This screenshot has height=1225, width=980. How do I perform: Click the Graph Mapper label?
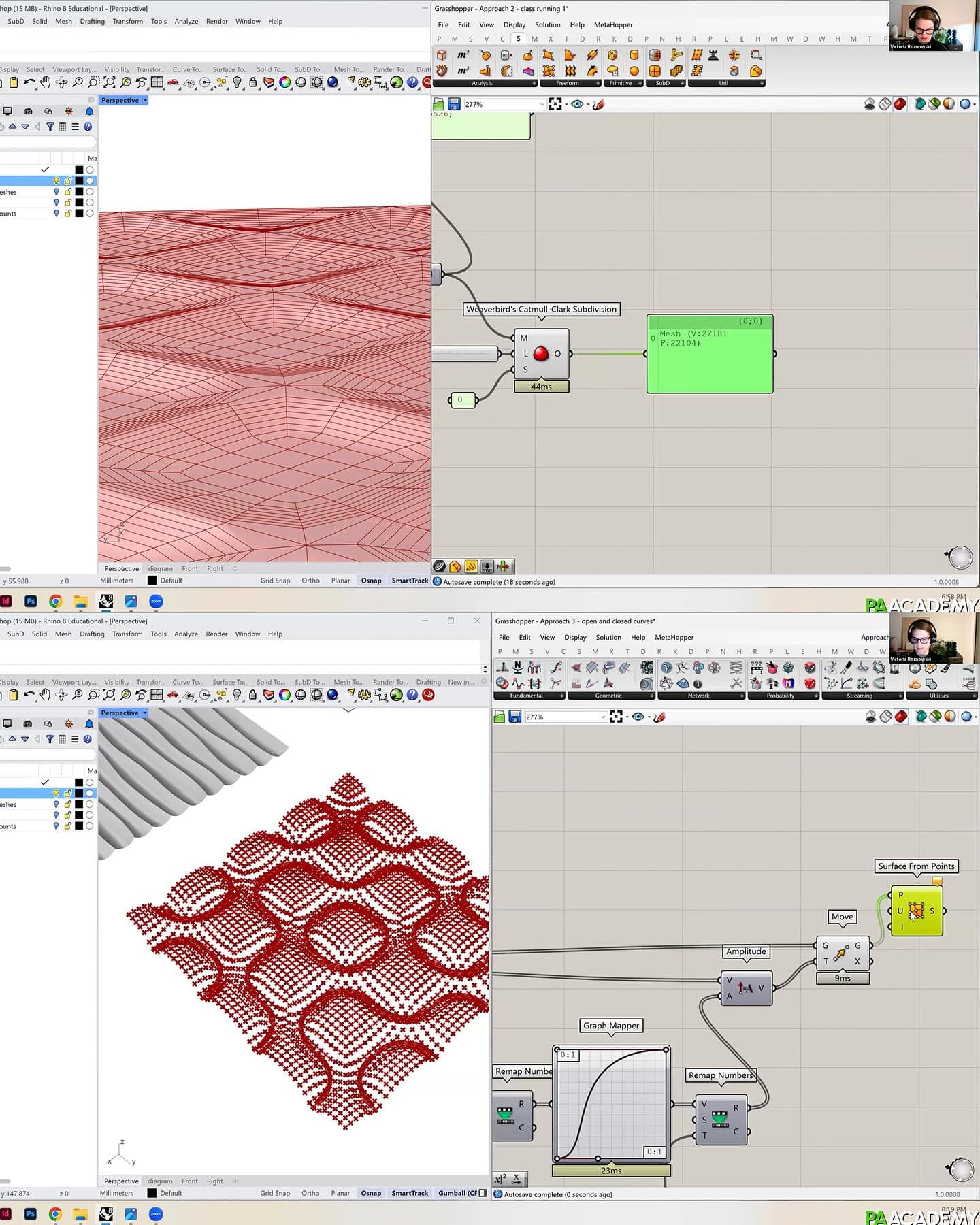611,1026
